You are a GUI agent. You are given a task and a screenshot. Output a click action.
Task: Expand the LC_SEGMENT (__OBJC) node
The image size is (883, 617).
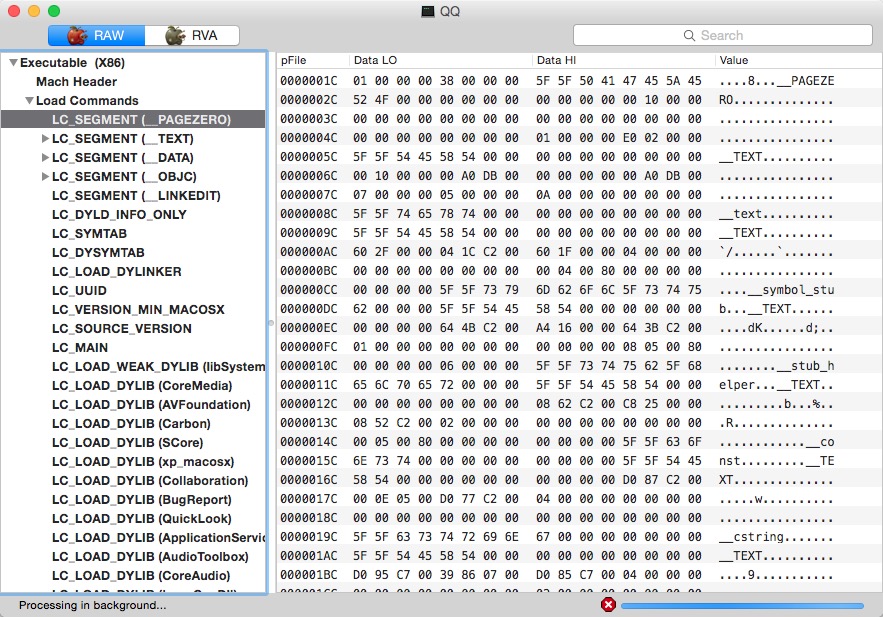point(45,177)
